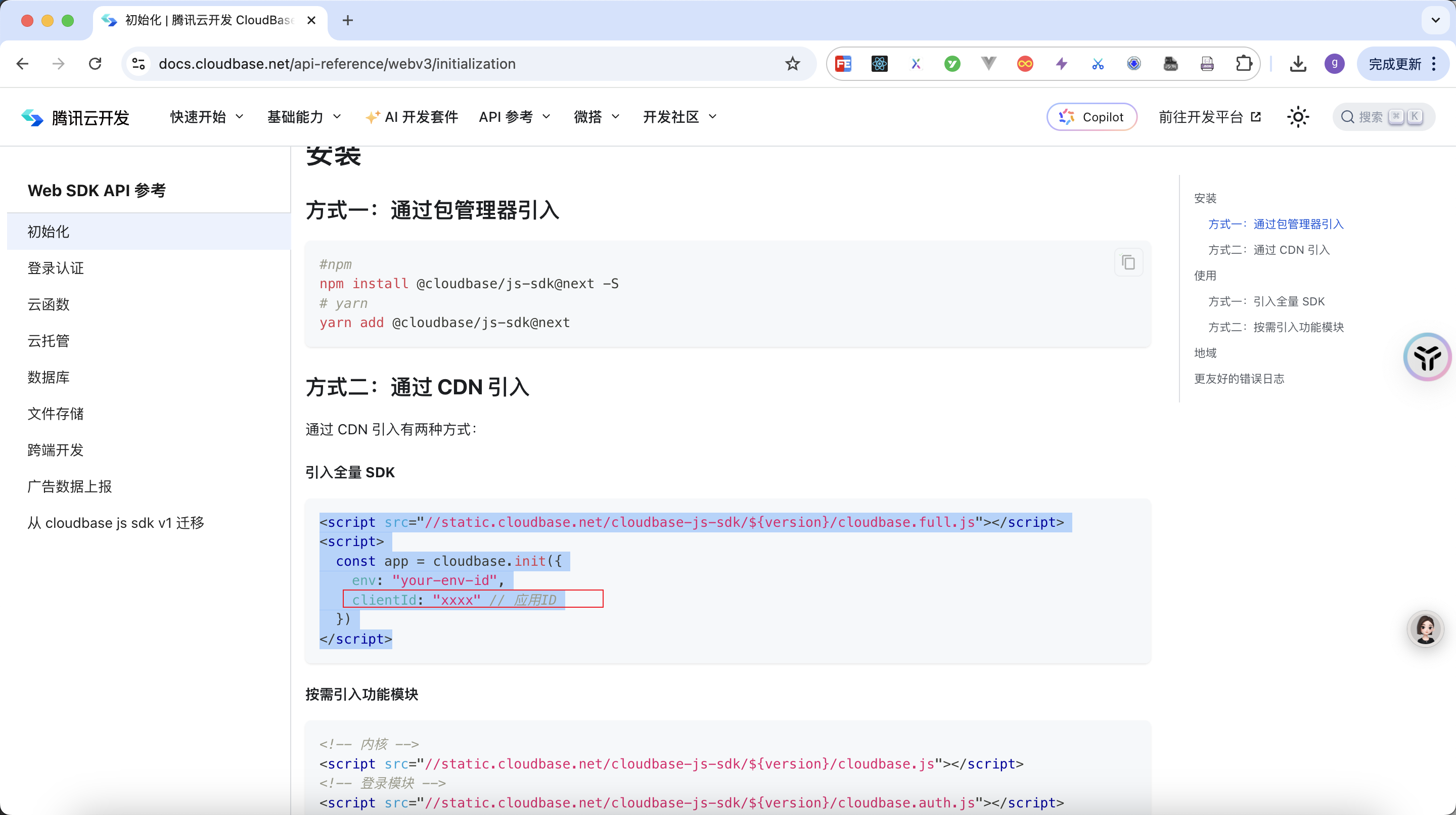Click the browser address bar URL
Image resolution: width=1456 pixels, height=815 pixels.
(337, 64)
